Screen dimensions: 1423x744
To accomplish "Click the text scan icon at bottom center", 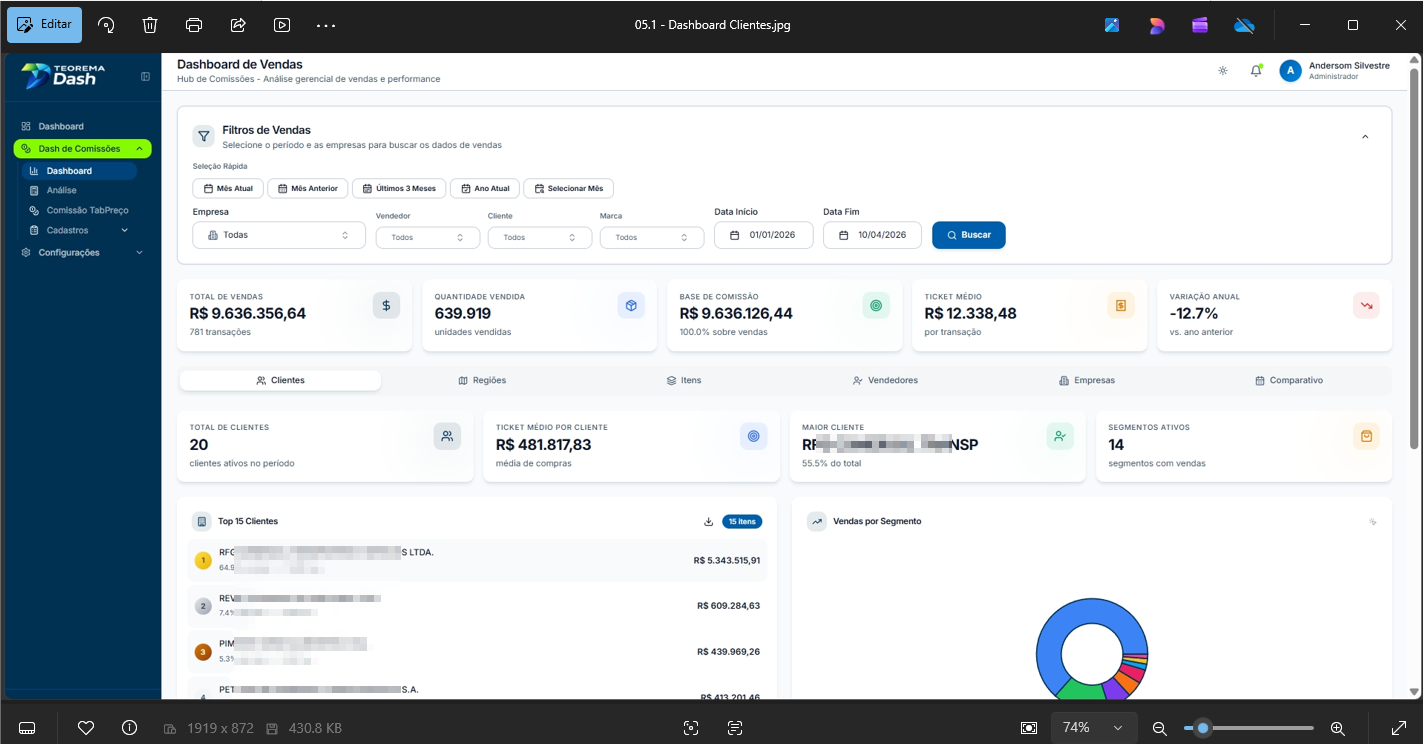I will point(735,728).
